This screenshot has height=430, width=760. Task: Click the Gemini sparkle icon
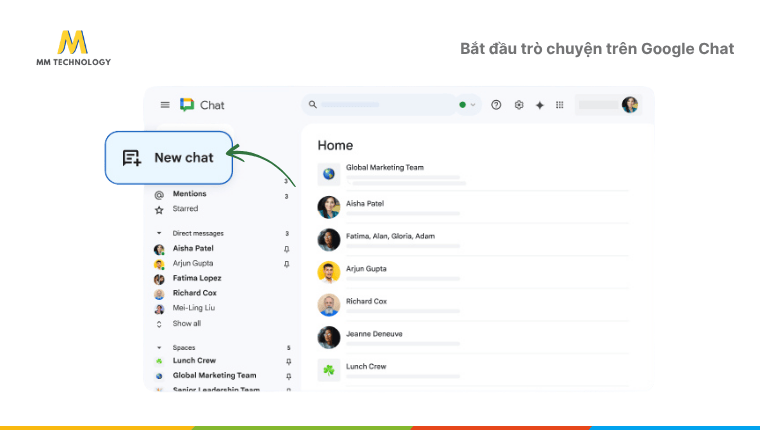click(539, 105)
